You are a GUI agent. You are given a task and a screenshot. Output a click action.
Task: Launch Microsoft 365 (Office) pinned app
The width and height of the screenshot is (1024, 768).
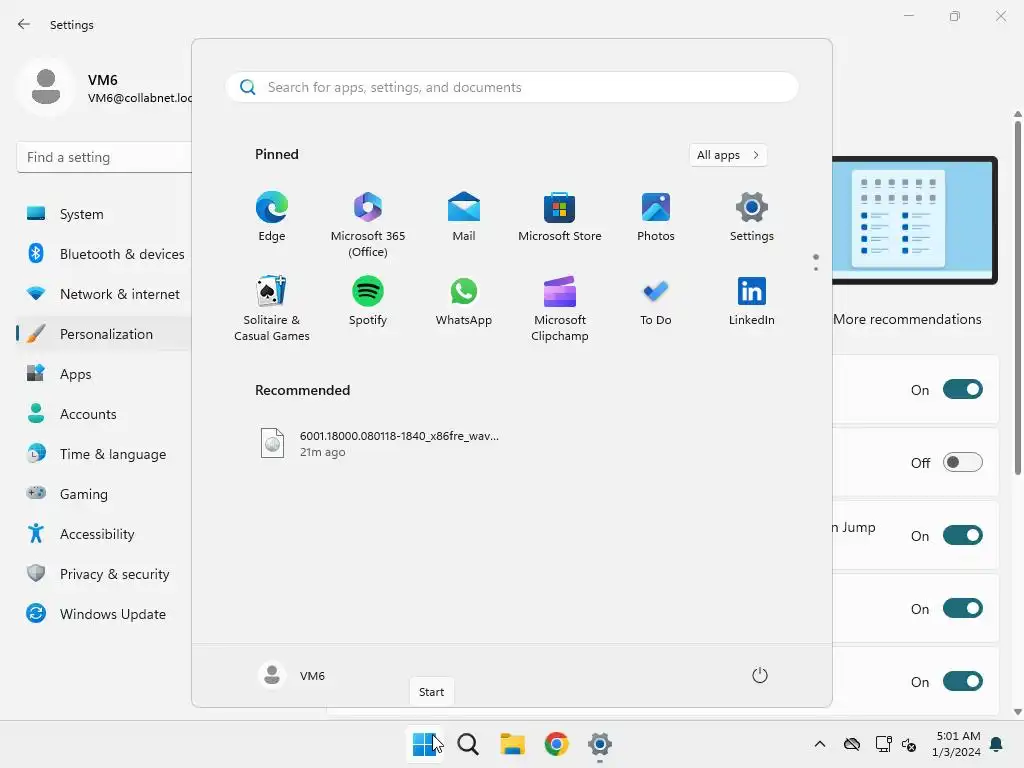[x=368, y=225]
